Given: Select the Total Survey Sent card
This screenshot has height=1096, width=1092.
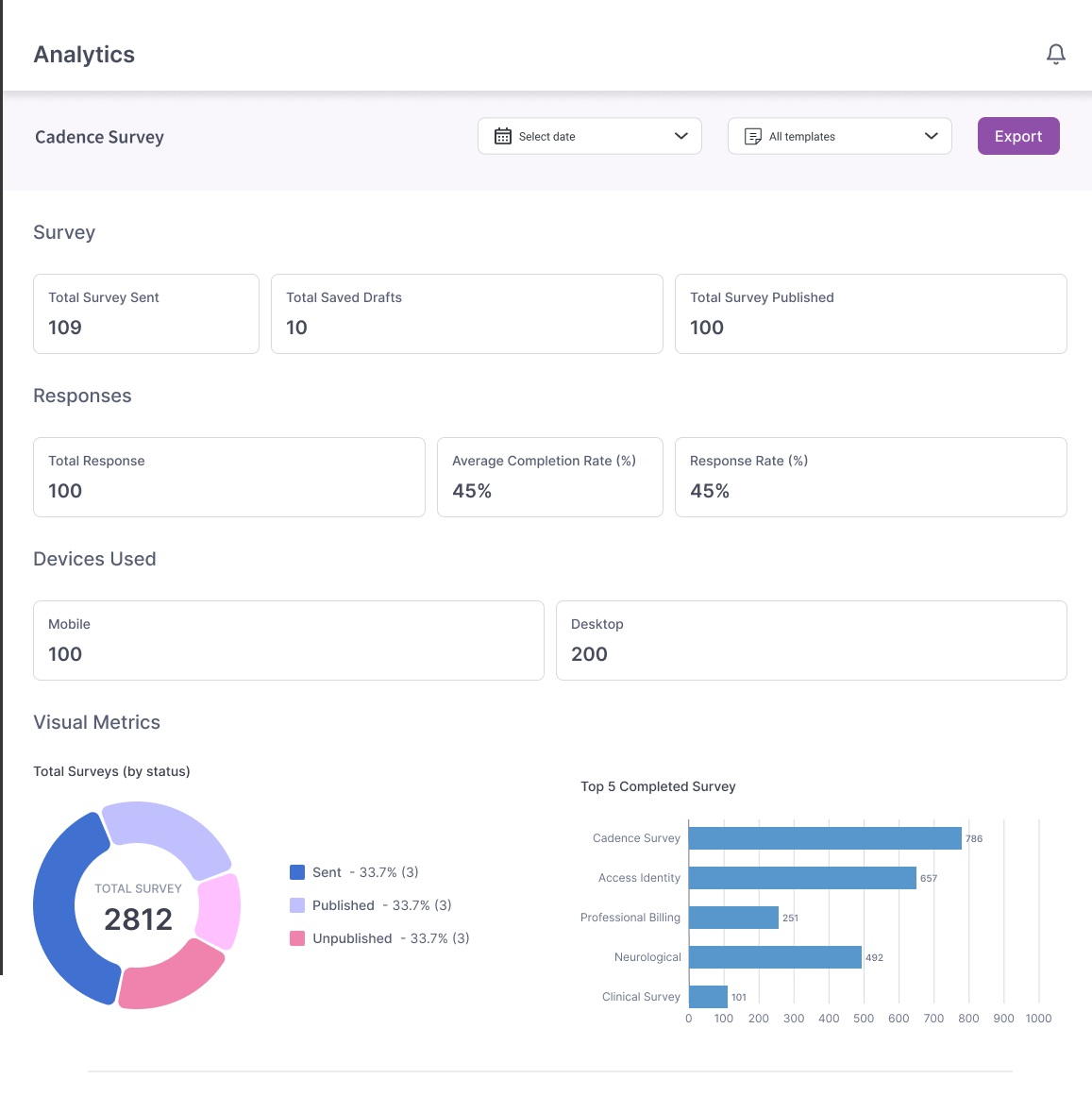Looking at the screenshot, I should [146, 313].
